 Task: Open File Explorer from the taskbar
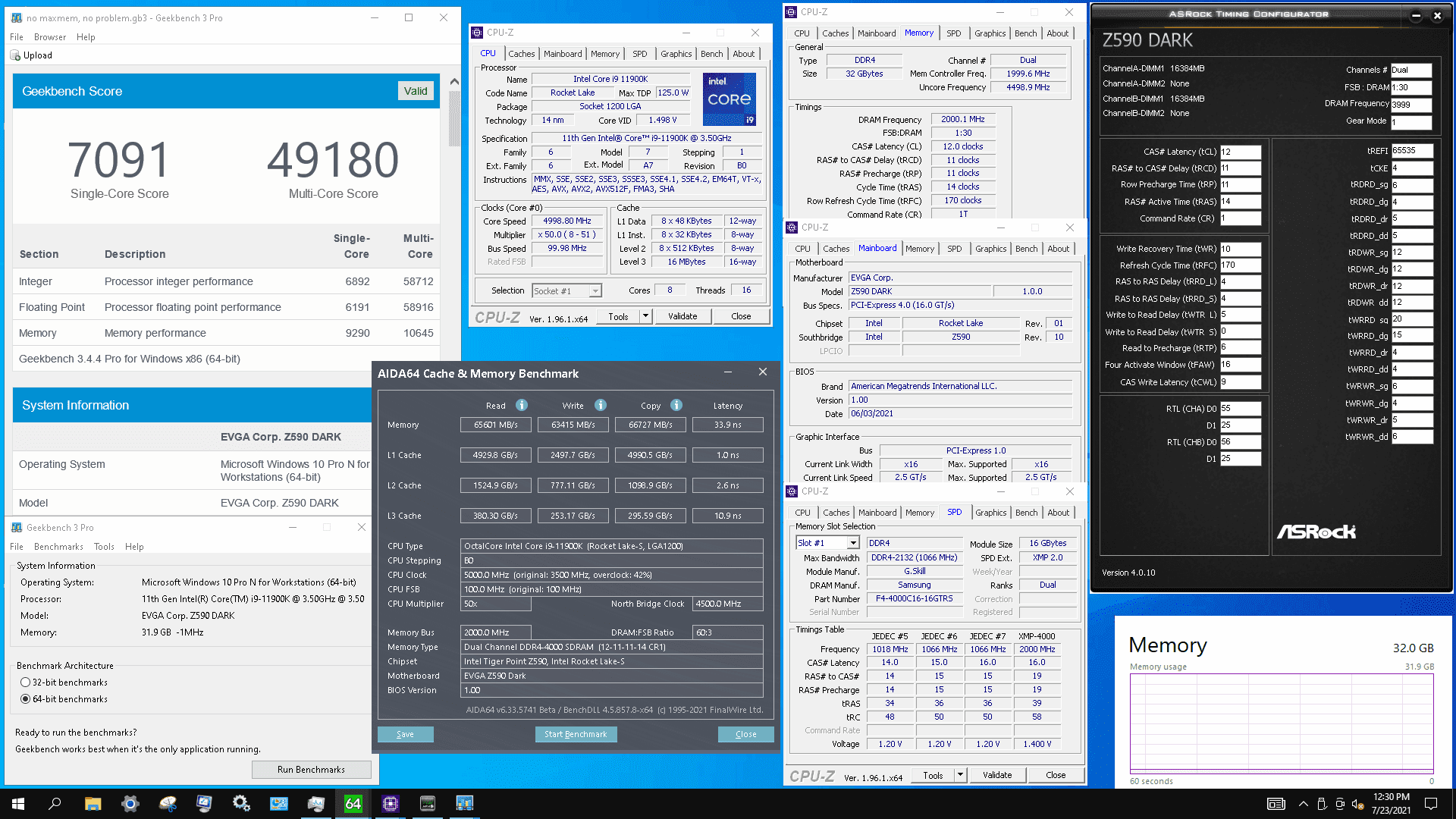click(x=93, y=804)
